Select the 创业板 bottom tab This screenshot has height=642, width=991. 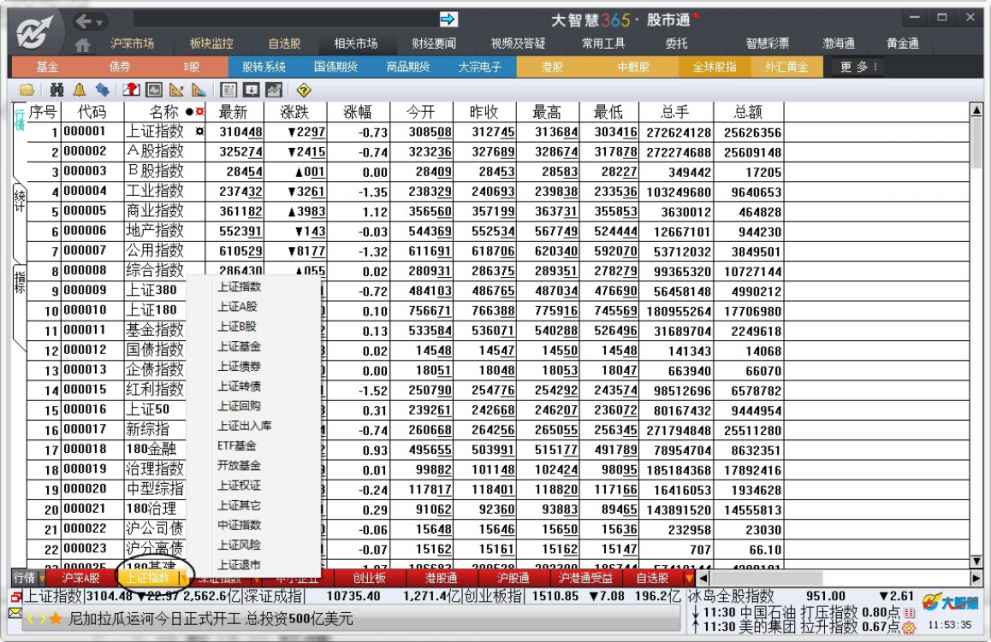click(x=369, y=578)
